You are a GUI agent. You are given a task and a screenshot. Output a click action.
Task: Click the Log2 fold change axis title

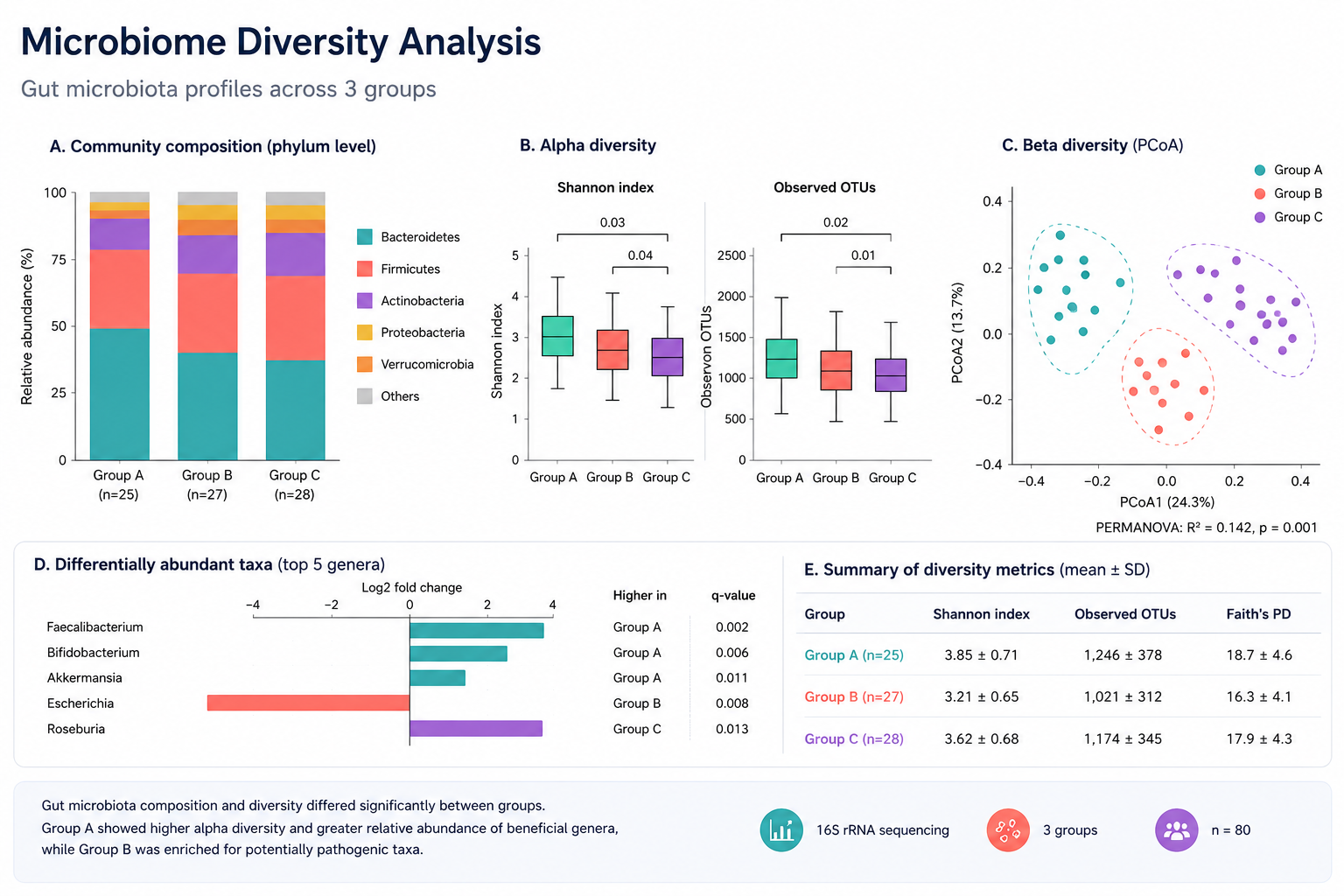pyautogui.click(x=411, y=588)
